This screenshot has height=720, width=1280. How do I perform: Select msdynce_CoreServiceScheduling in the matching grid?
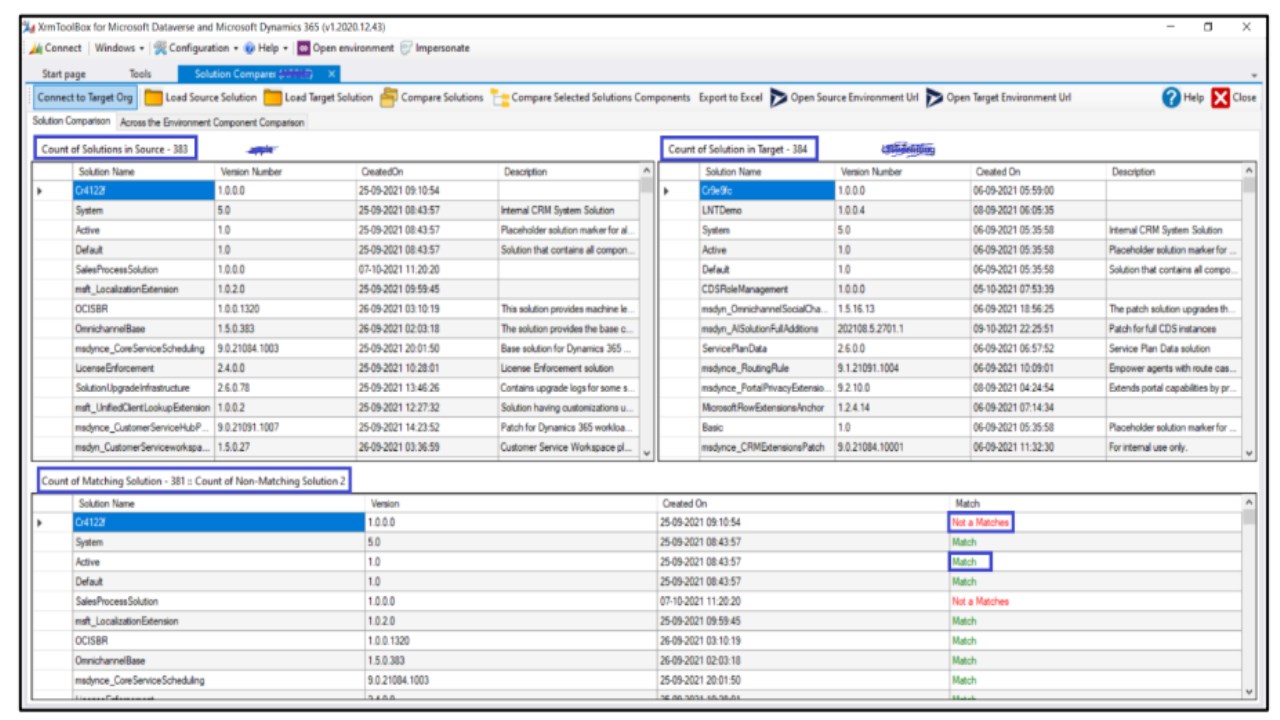pyautogui.click(x=219, y=681)
